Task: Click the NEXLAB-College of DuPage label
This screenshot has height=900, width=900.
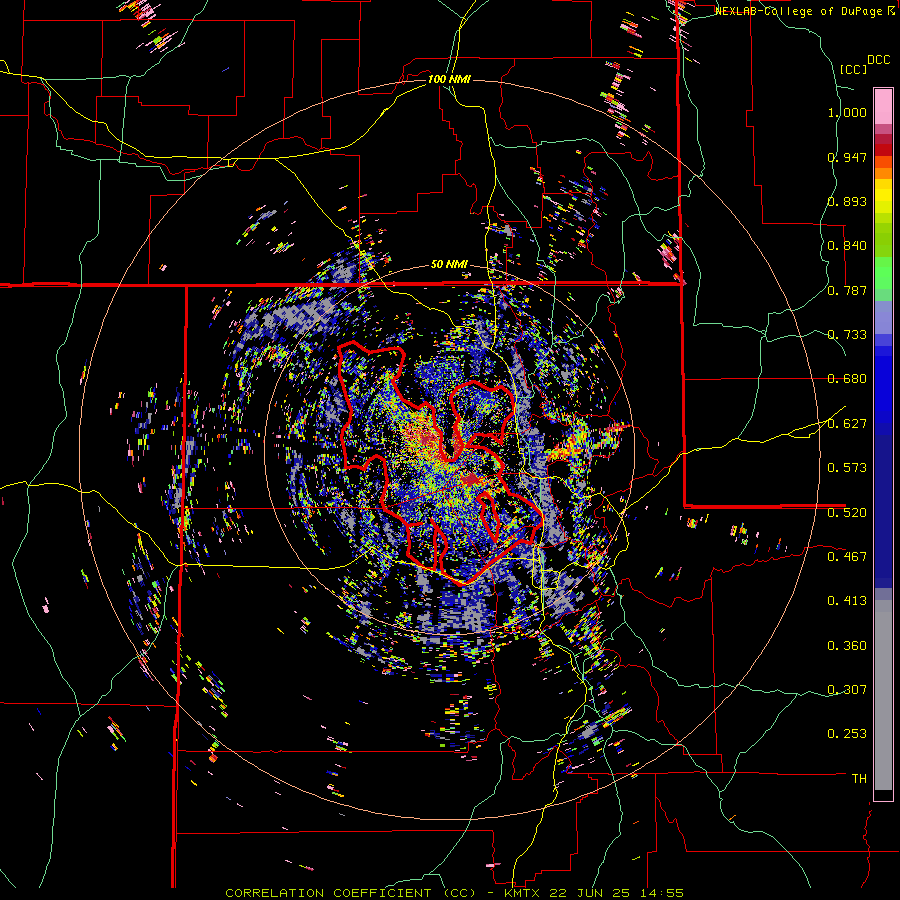Action: pos(800,11)
